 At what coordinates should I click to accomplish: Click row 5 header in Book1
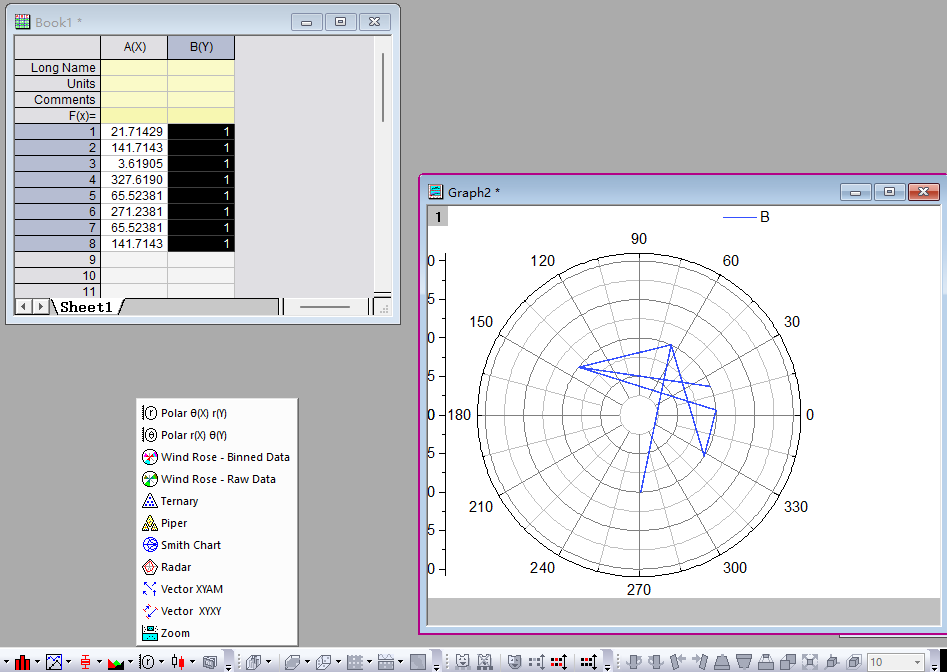pyautogui.click(x=57, y=196)
